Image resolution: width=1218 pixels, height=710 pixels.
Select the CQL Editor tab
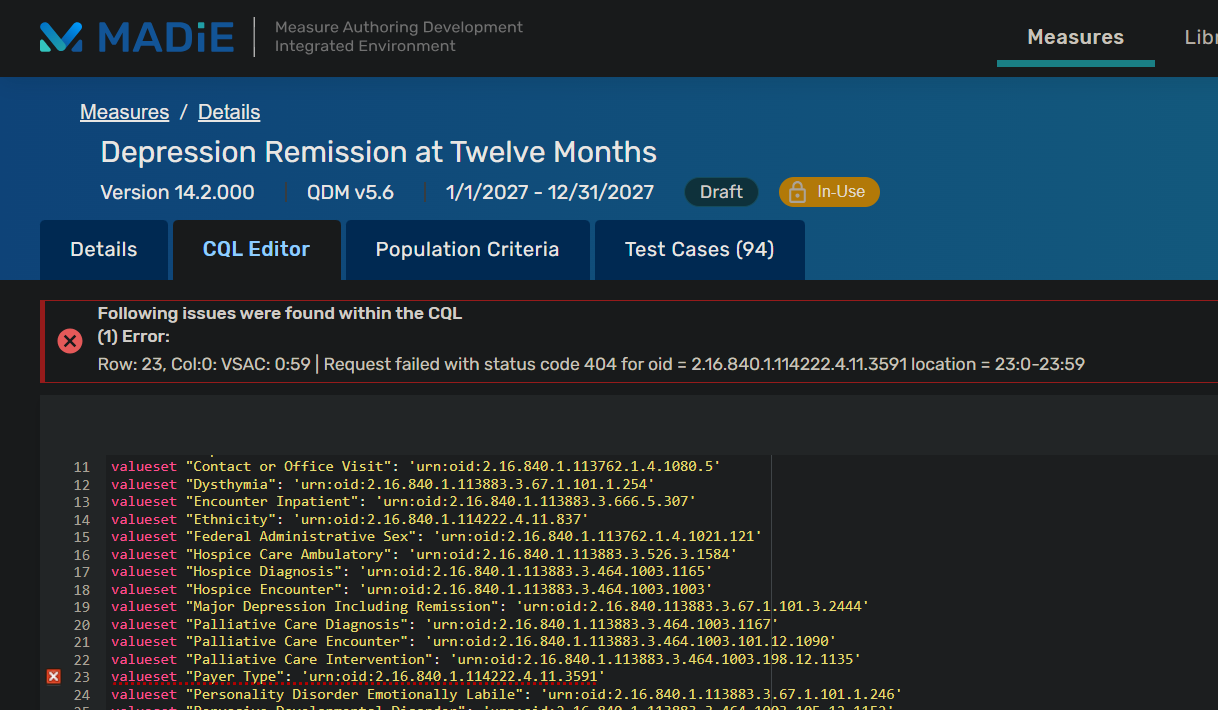(x=256, y=250)
